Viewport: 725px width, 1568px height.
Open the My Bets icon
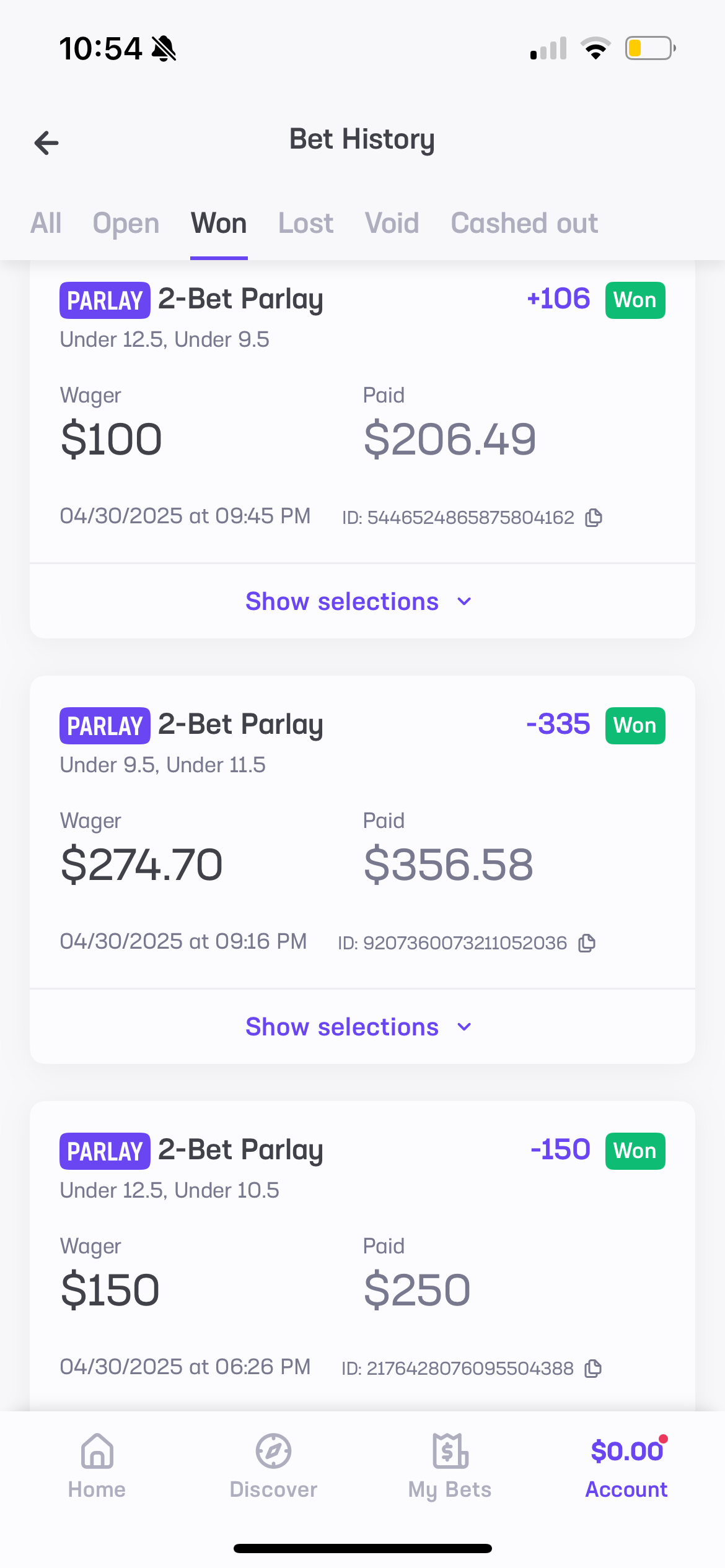tap(450, 1451)
